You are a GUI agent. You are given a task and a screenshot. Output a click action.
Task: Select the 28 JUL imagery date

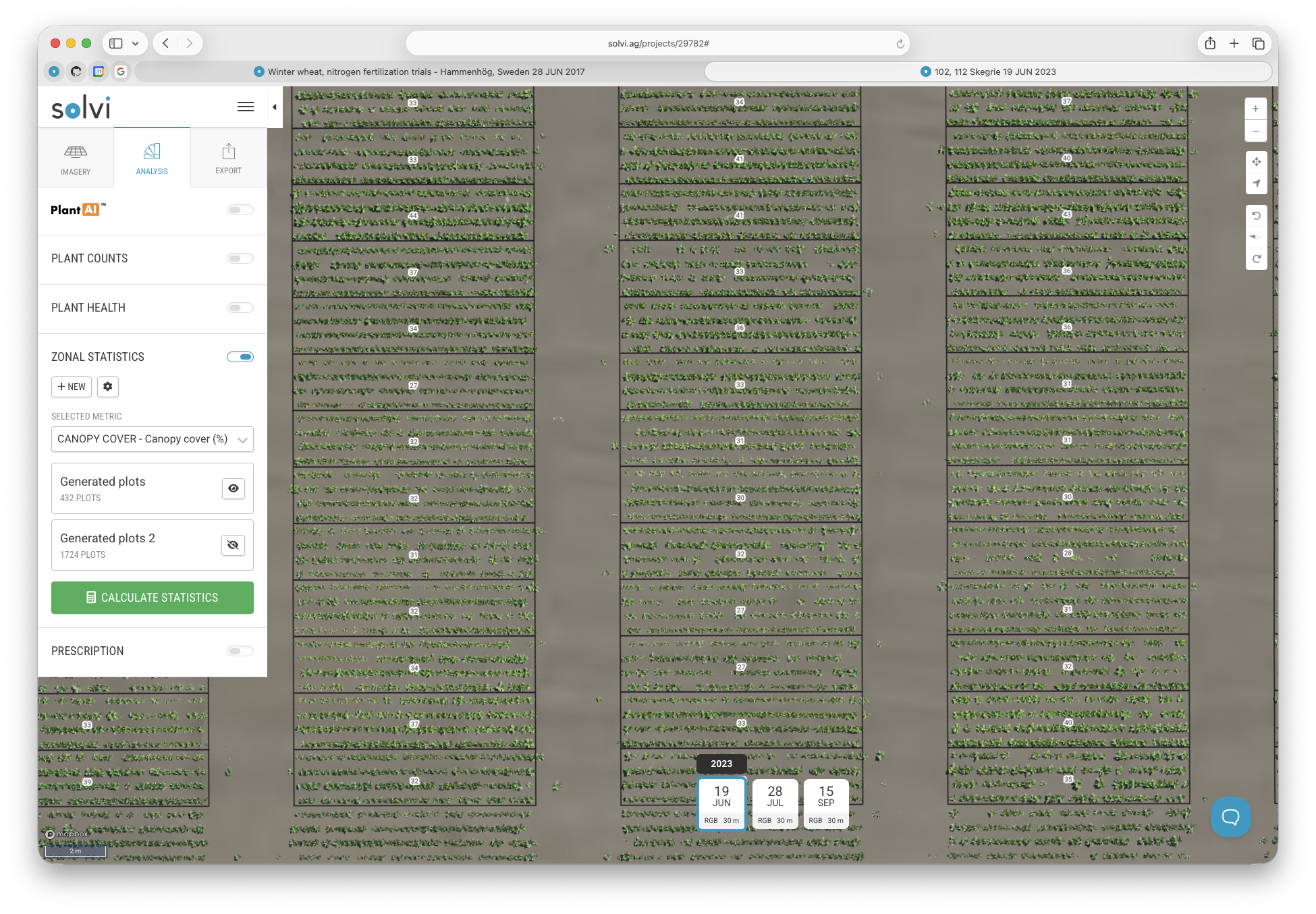click(775, 803)
